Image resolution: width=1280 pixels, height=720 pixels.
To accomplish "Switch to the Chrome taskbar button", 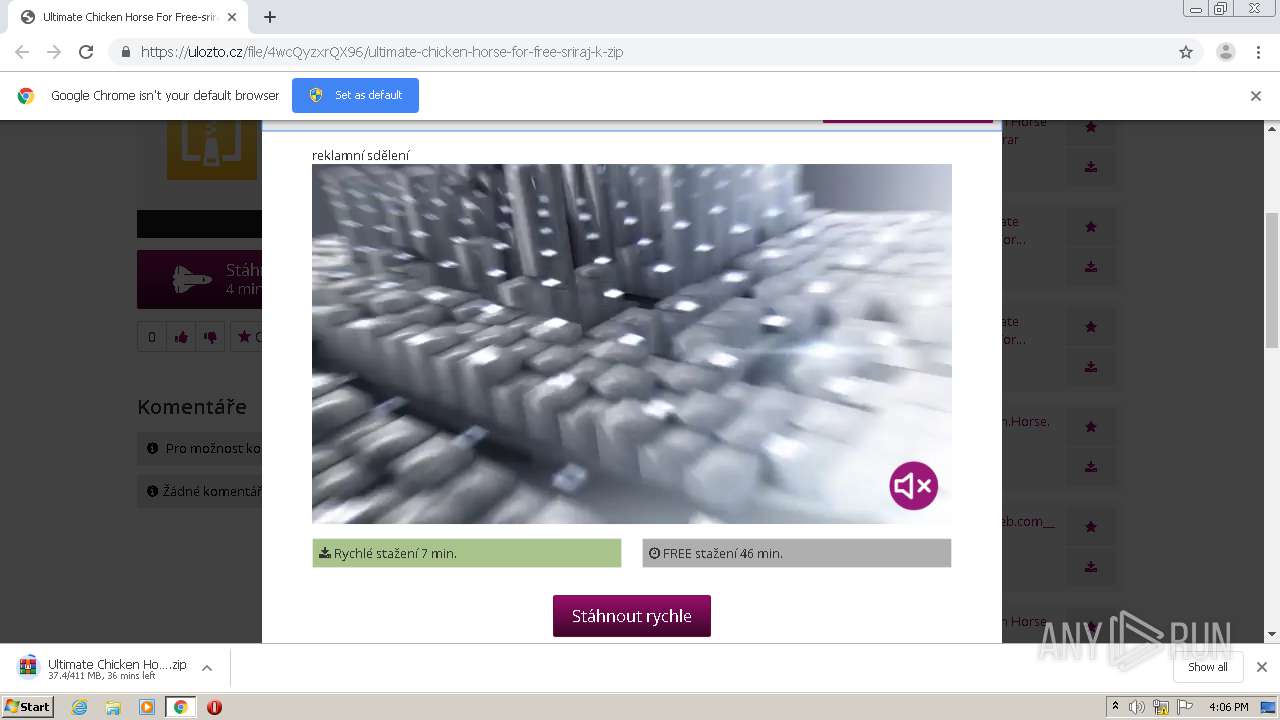I will (180, 707).
